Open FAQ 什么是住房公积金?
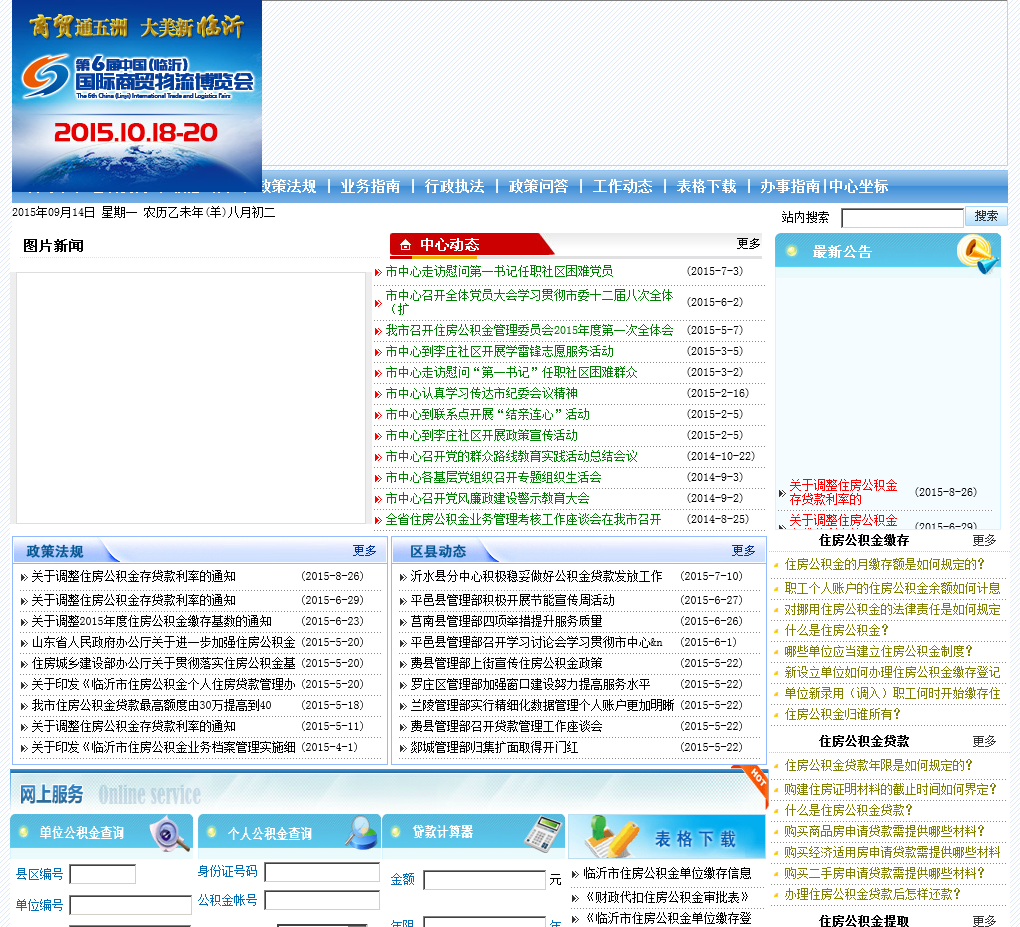Screen dimensions: 1020x927 tap(837, 630)
